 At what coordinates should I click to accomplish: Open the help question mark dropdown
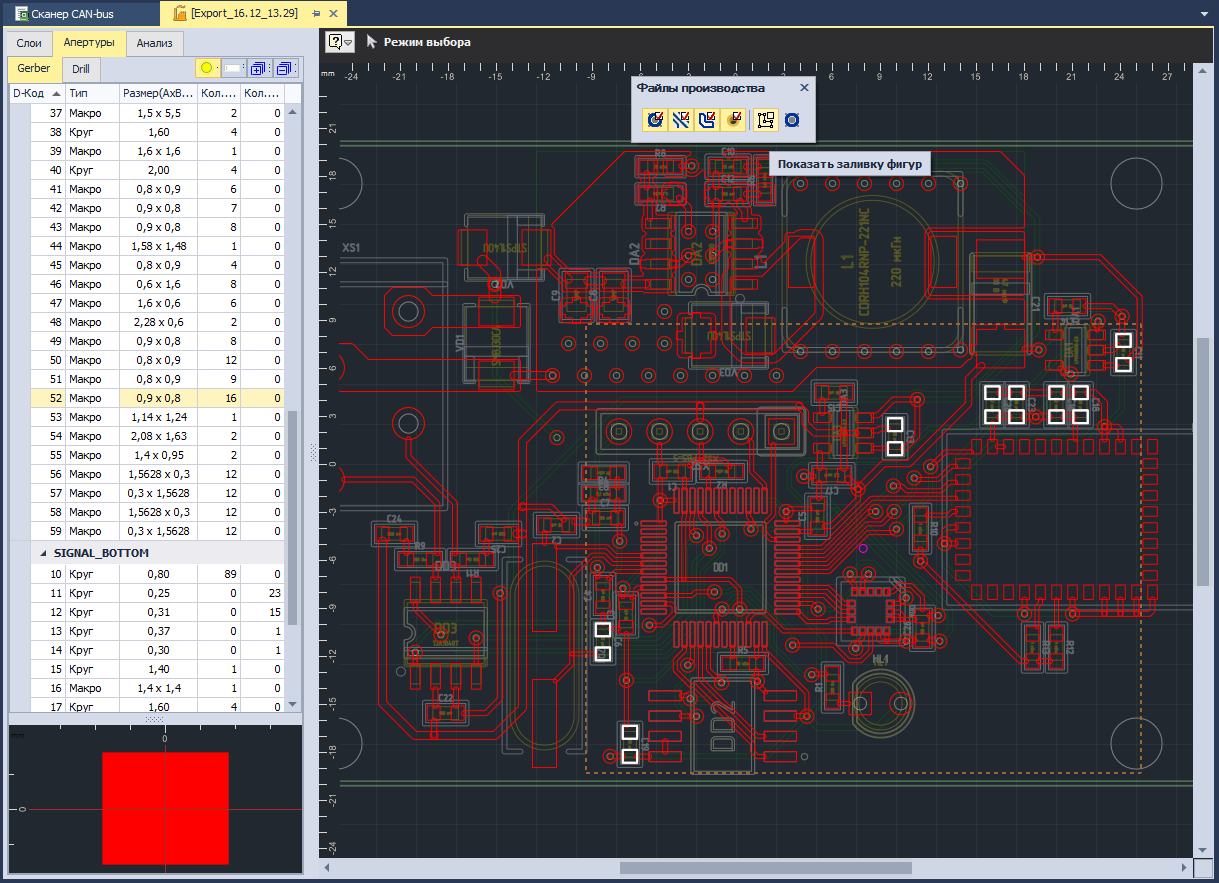pyautogui.click(x=341, y=42)
